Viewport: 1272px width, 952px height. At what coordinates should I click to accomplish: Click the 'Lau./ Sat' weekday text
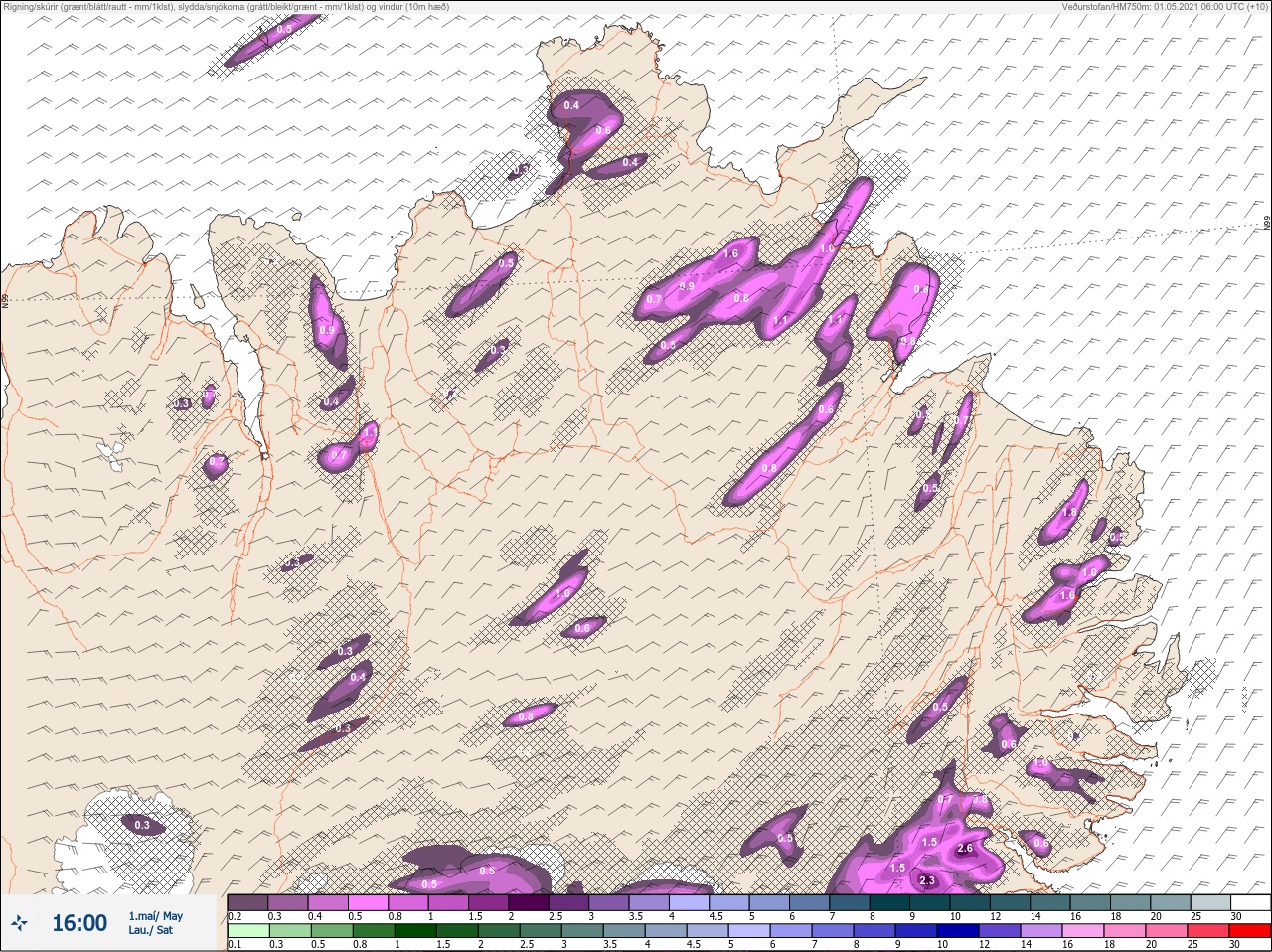coord(150,930)
